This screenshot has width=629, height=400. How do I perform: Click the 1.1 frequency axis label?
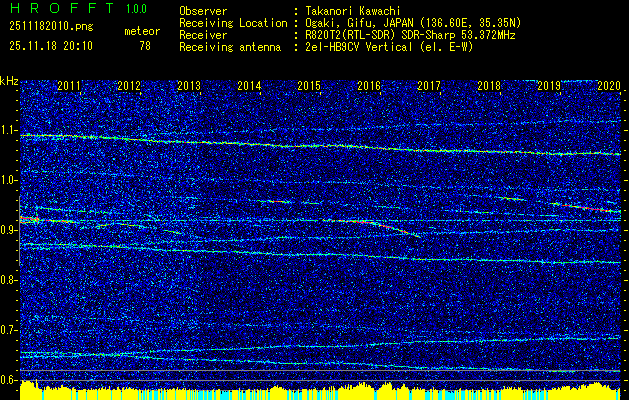tap(9, 130)
